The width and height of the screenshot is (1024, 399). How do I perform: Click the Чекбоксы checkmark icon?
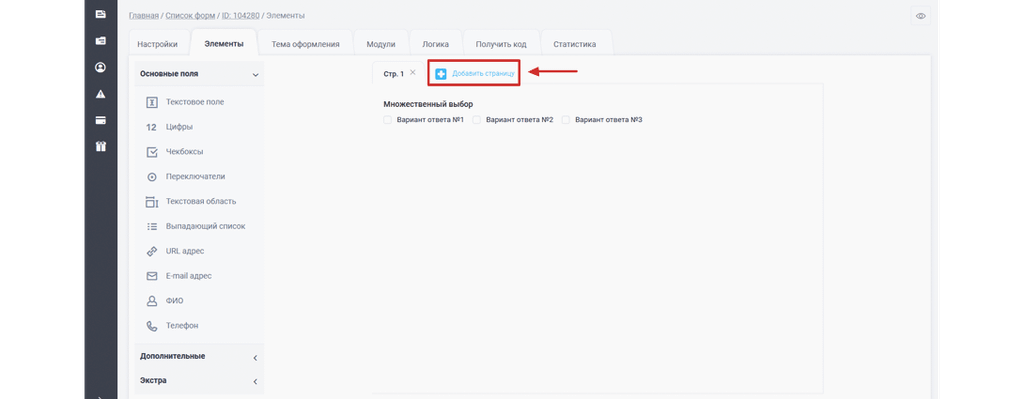tap(152, 152)
